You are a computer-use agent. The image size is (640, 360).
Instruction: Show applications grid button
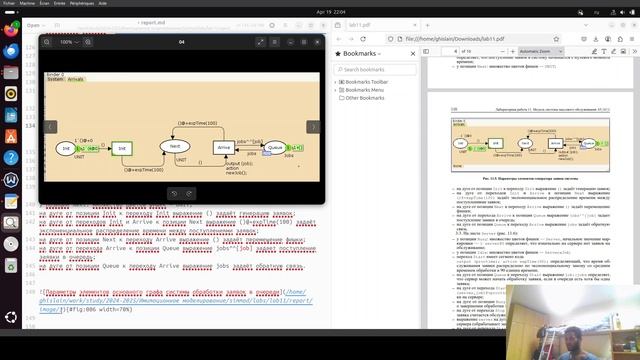[11, 317]
